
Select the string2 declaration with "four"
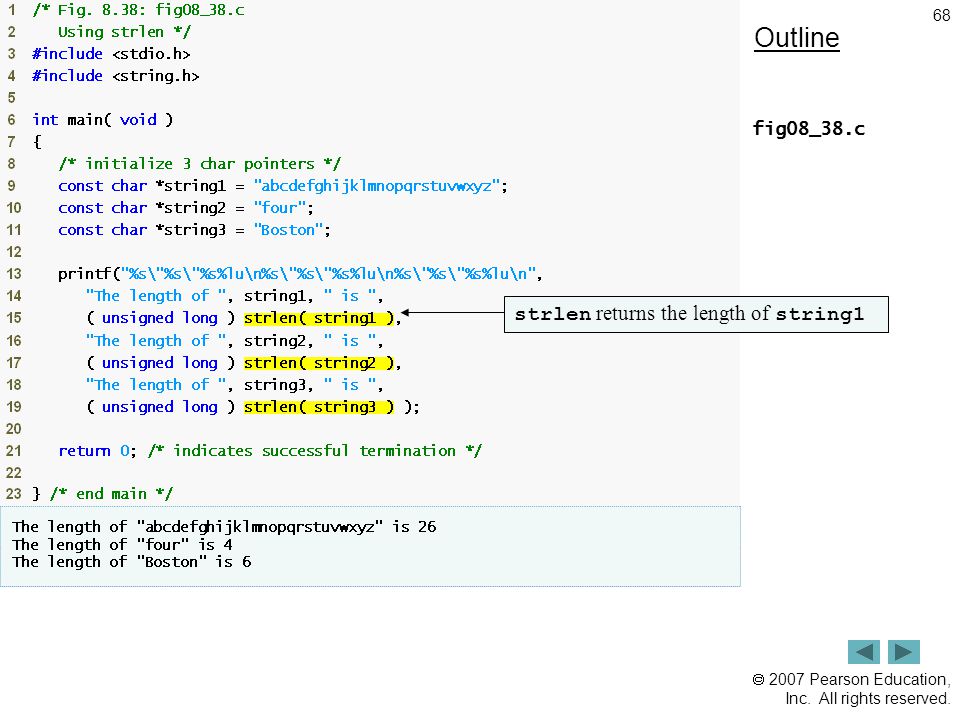pyautogui.click(x=186, y=208)
